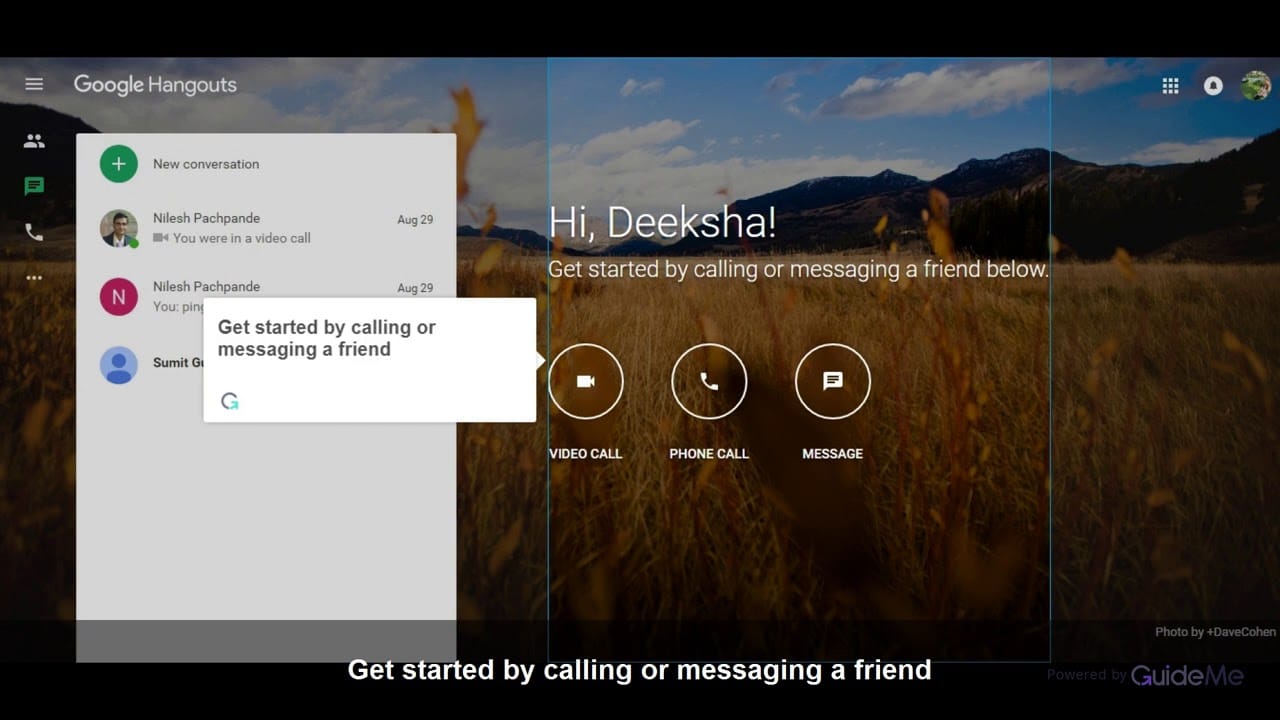Image resolution: width=1280 pixels, height=720 pixels.
Task: Click the Google Hangouts logo
Action: (155, 85)
